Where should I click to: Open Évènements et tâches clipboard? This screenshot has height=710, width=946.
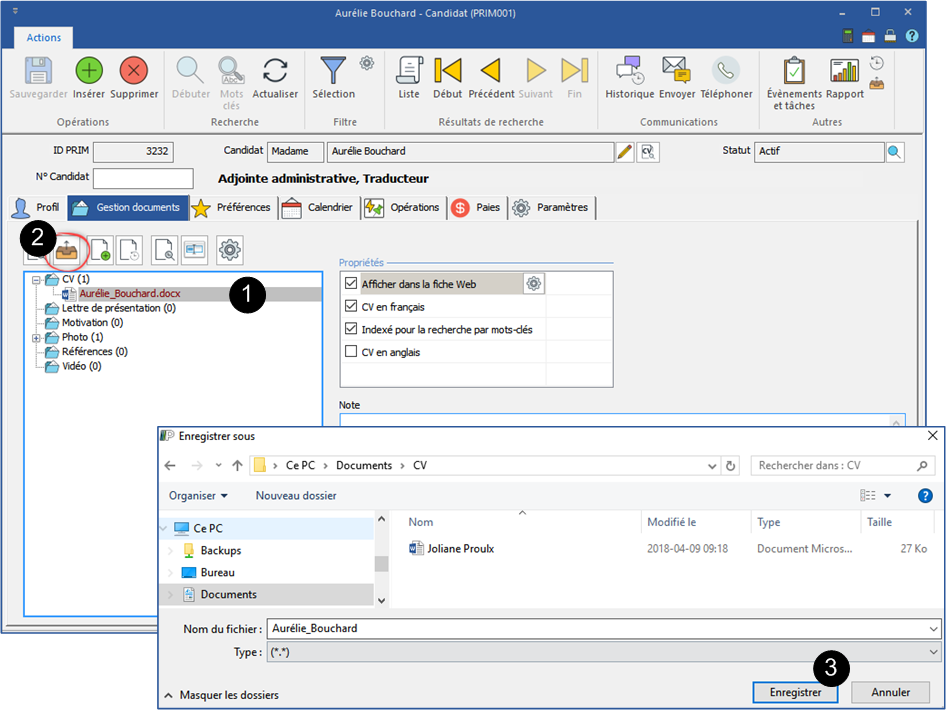point(794,71)
